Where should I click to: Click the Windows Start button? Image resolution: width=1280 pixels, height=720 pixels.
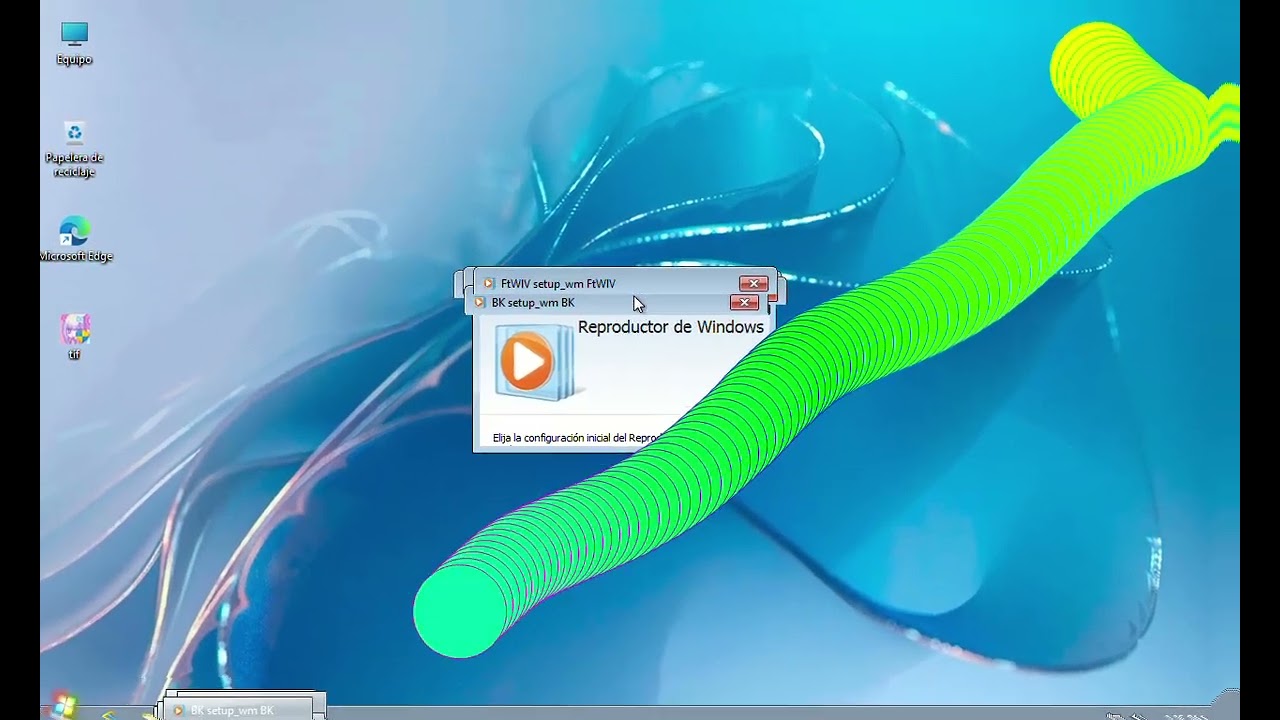pyautogui.click(x=65, y=705)
